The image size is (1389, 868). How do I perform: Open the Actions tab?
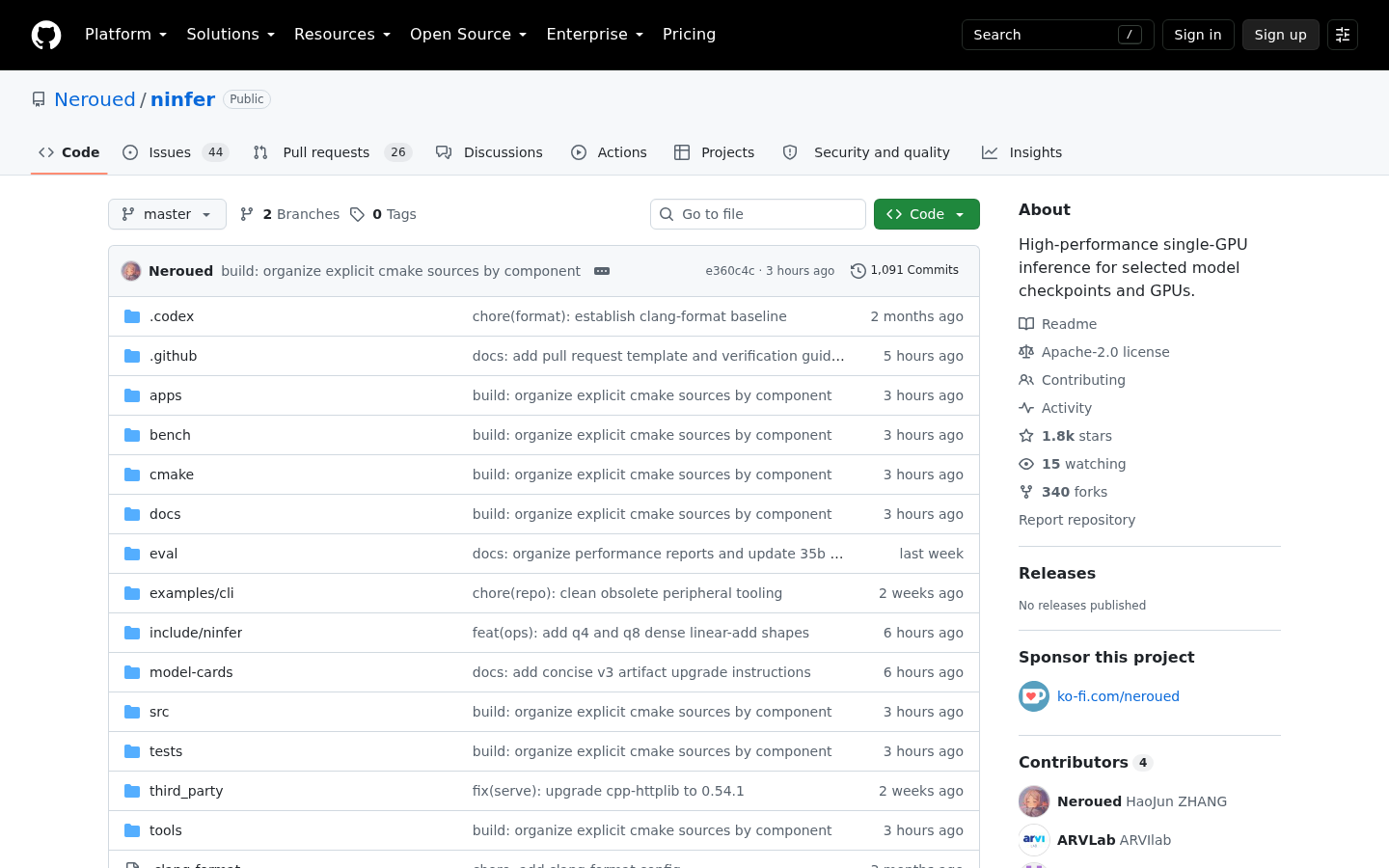[609, 152]
